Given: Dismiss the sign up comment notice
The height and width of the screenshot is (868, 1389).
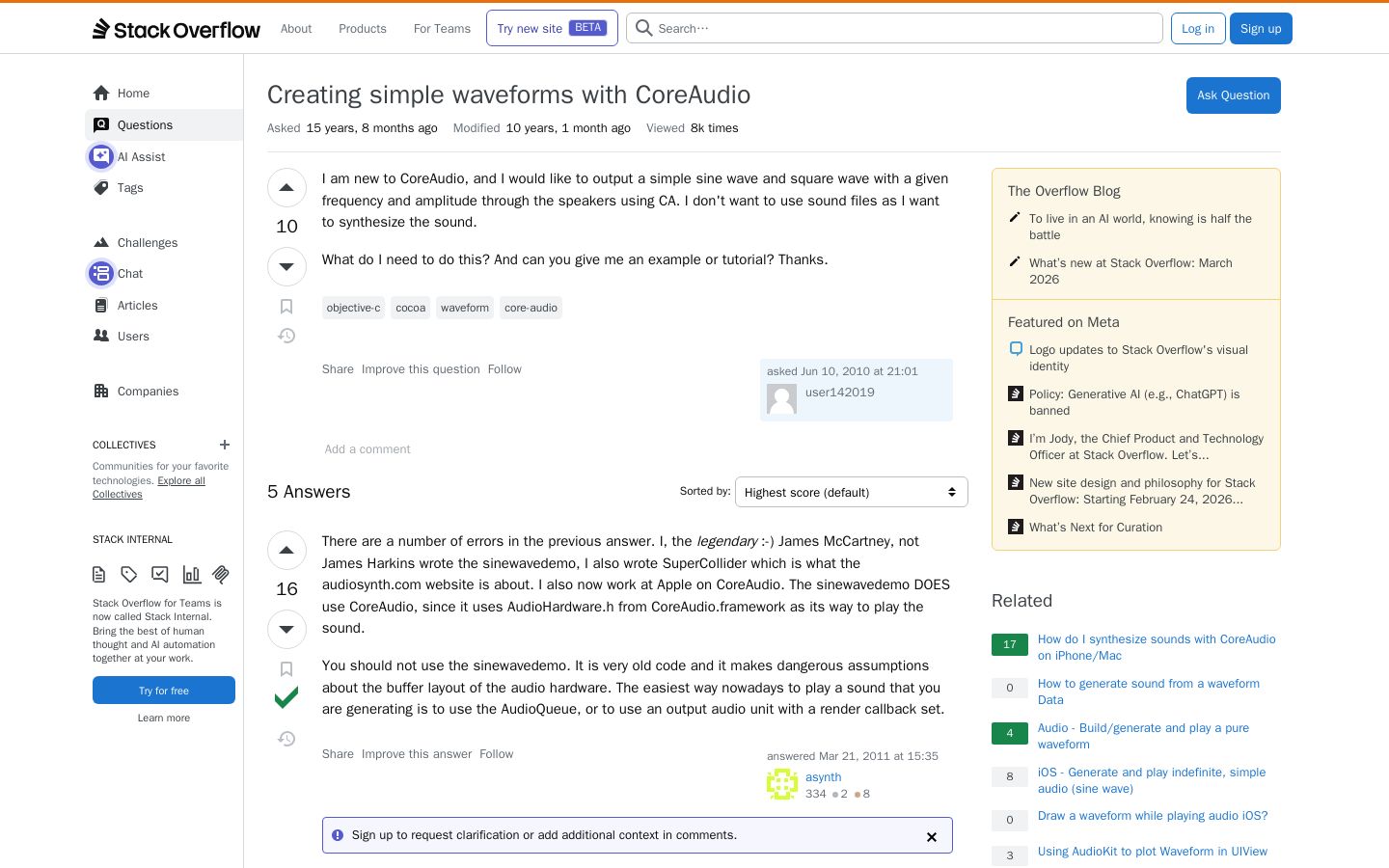Looking at the screenshot, I should click(x=932, y=836).
